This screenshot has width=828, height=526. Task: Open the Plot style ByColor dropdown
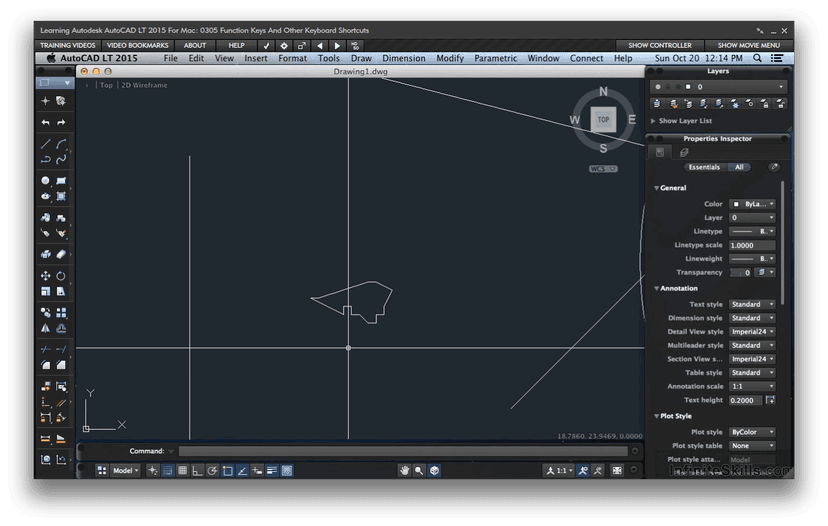[752, 432]
